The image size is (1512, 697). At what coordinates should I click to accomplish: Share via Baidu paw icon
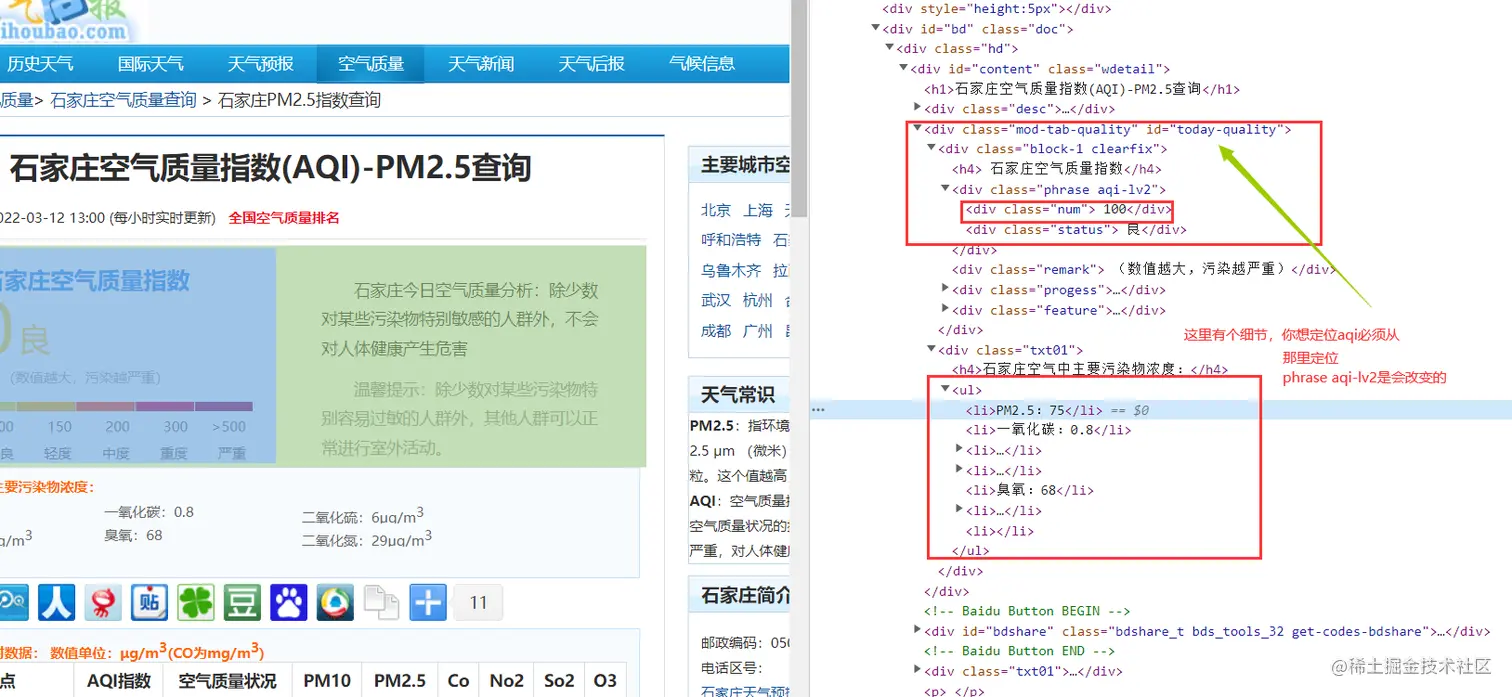288,602
